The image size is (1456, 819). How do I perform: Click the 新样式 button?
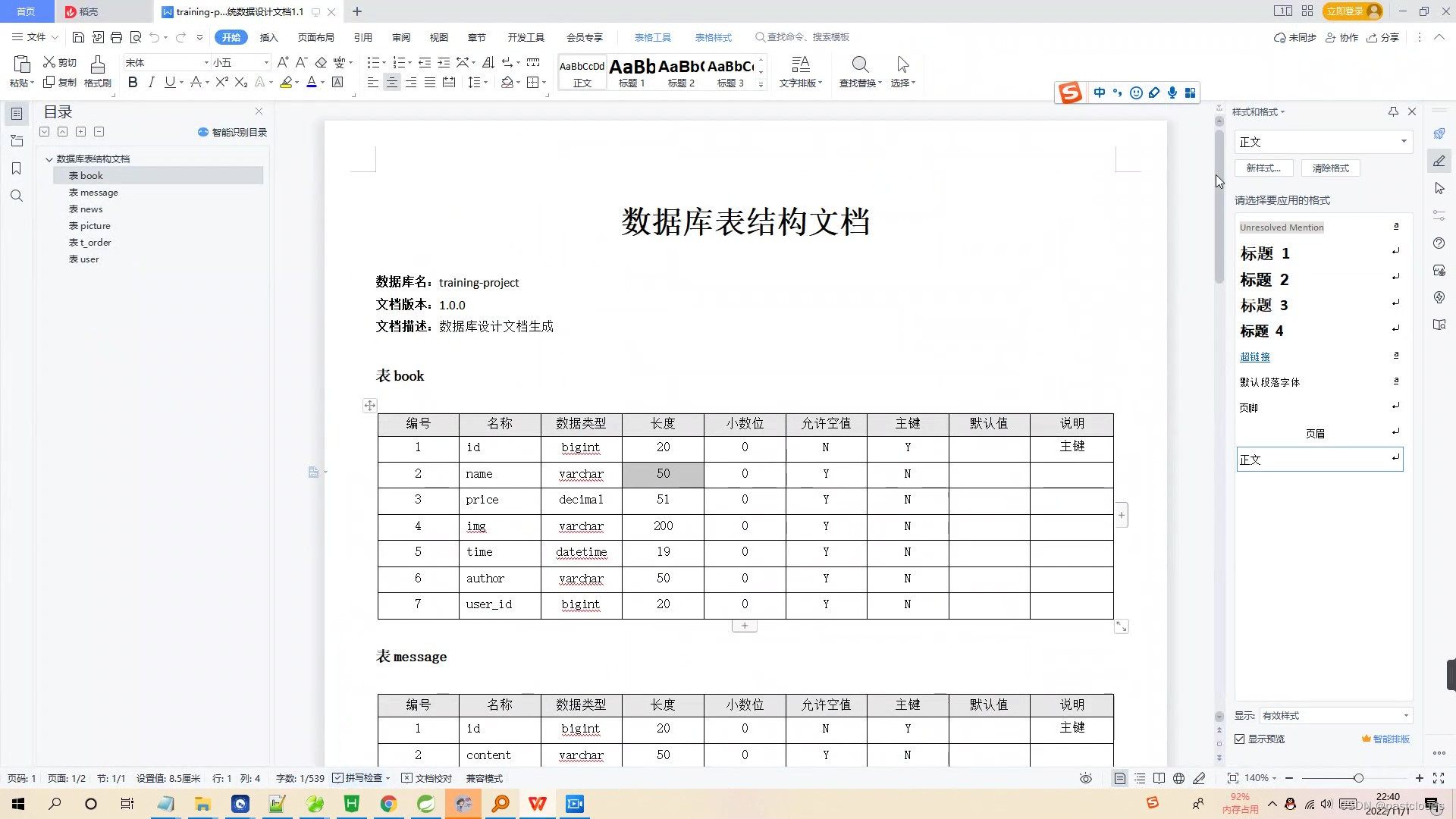click(1263, 168)
